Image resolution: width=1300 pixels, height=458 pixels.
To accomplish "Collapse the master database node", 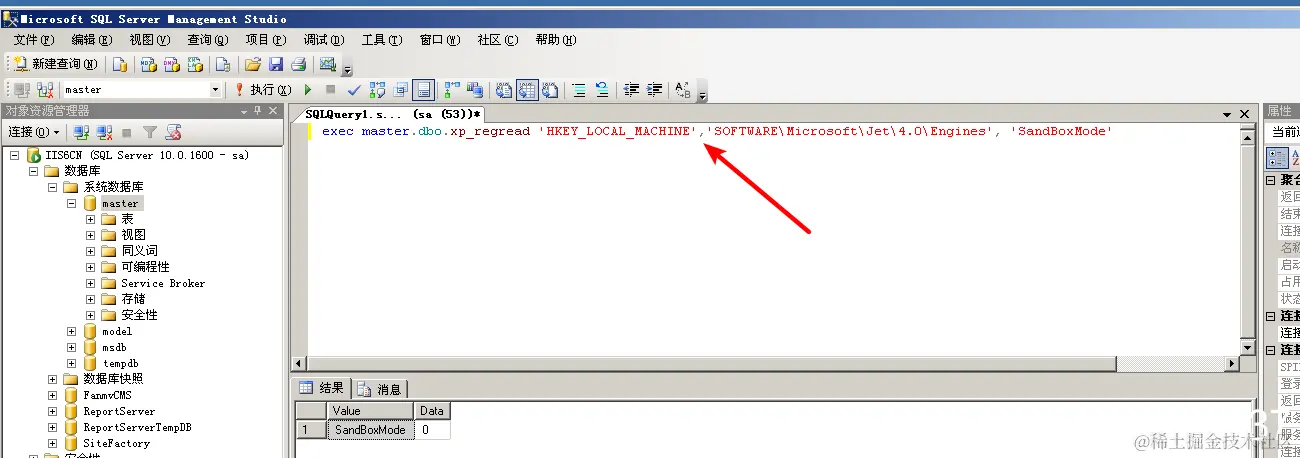I will pyautogui.click(x=72, y=203).
